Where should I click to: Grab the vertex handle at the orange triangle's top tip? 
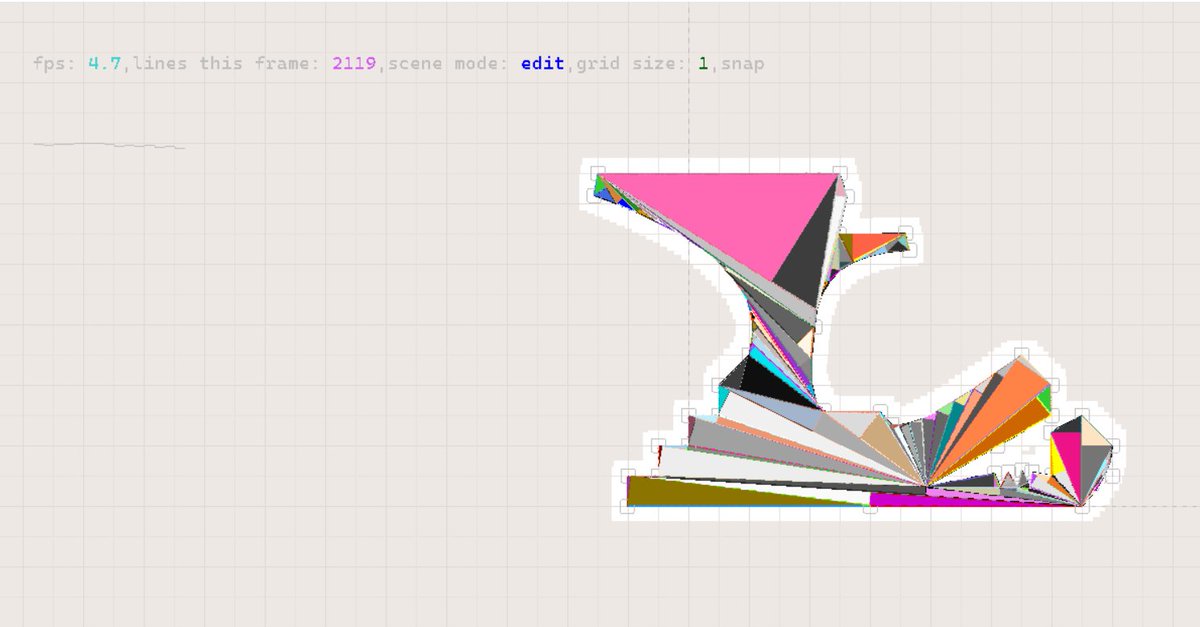[x=1019, y=354]
